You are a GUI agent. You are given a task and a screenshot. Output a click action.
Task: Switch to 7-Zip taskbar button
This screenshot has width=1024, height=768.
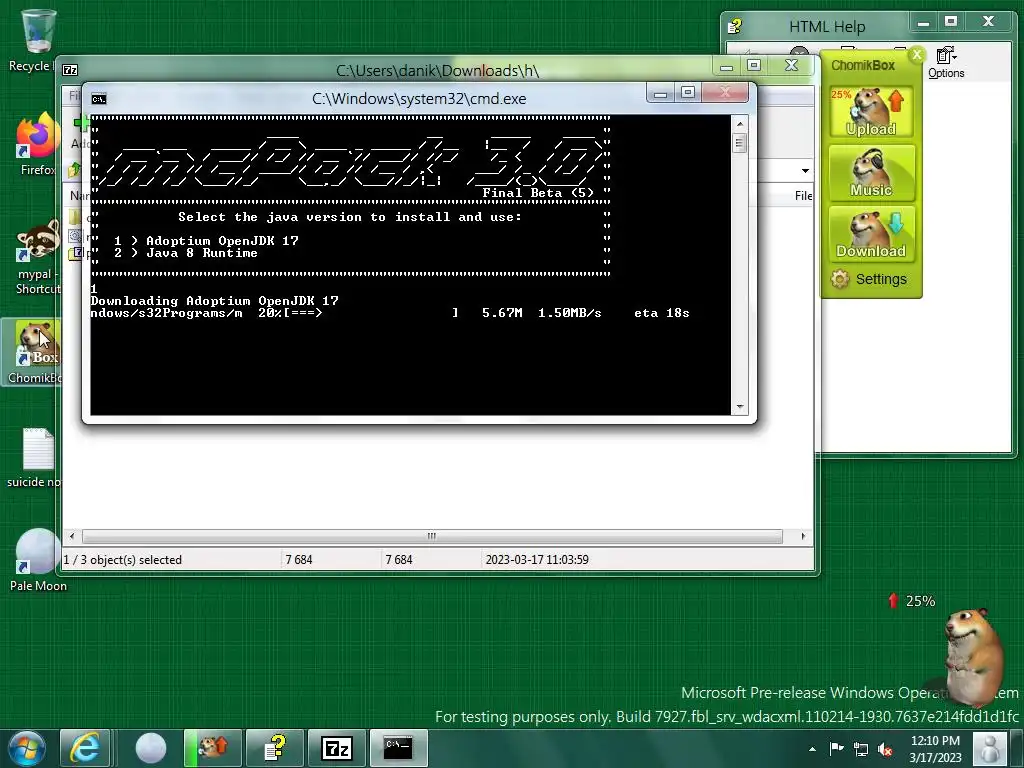coord(336,748)
